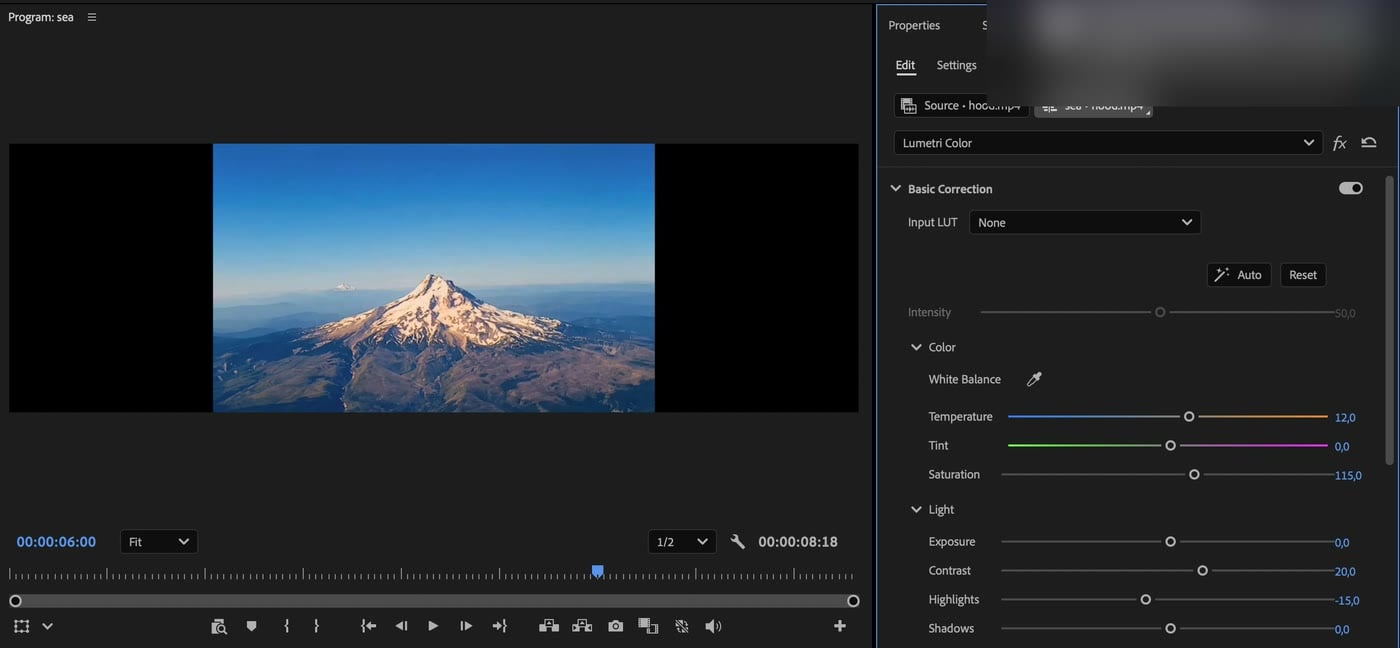Viewport: 1400px width, 648px height.
Task: Click the Mark Out brace icon
Action: click(316, 626)
